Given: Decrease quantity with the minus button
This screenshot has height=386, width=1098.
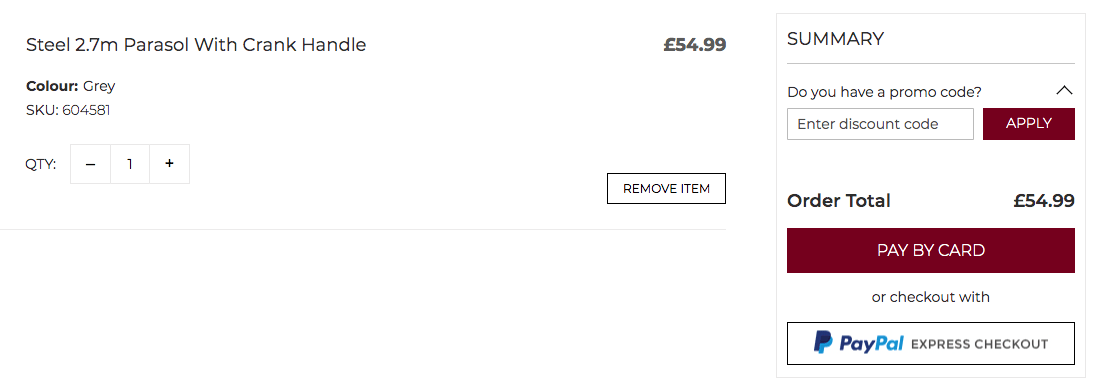Looking at the screenshot, I should click(x=90, y=164).
